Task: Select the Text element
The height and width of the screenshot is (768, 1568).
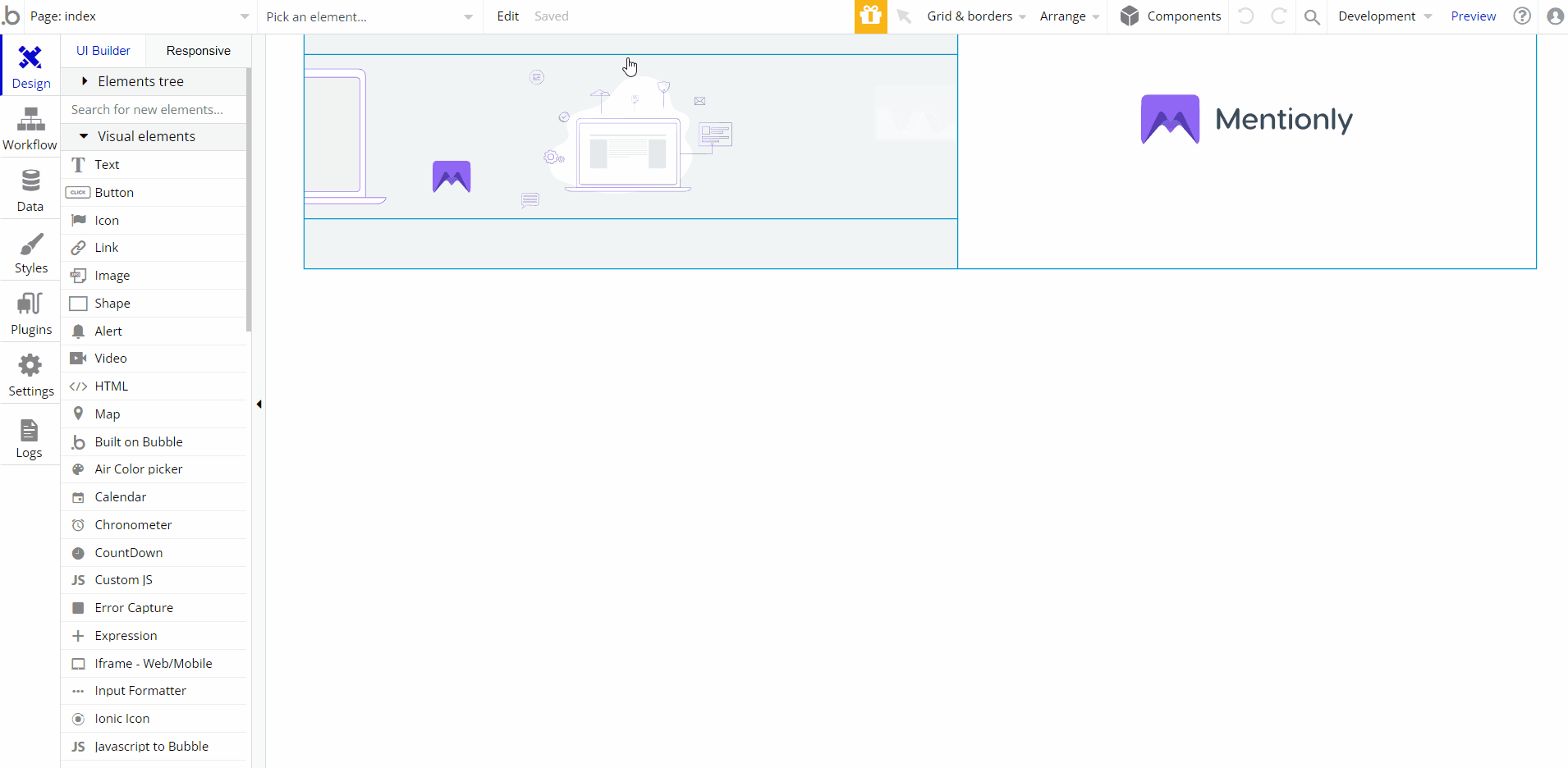Action: (x=154, y=165)
